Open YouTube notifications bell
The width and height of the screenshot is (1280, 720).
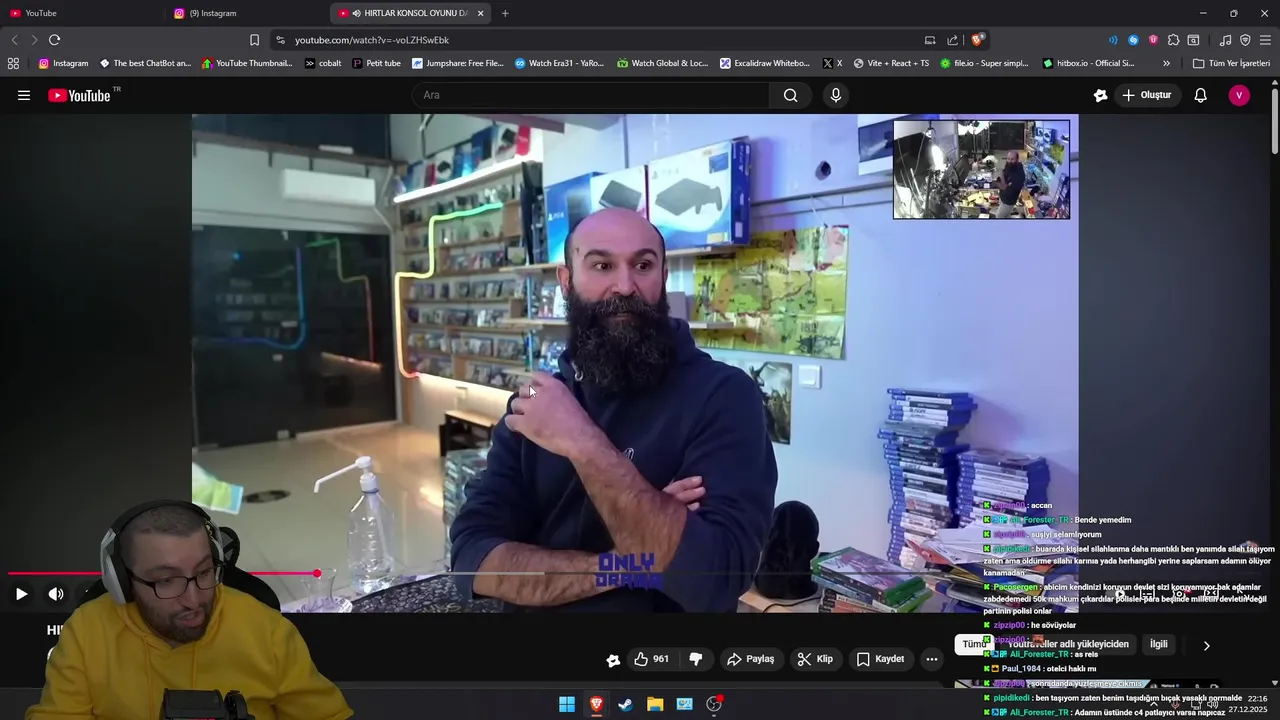click(1200, 95)
